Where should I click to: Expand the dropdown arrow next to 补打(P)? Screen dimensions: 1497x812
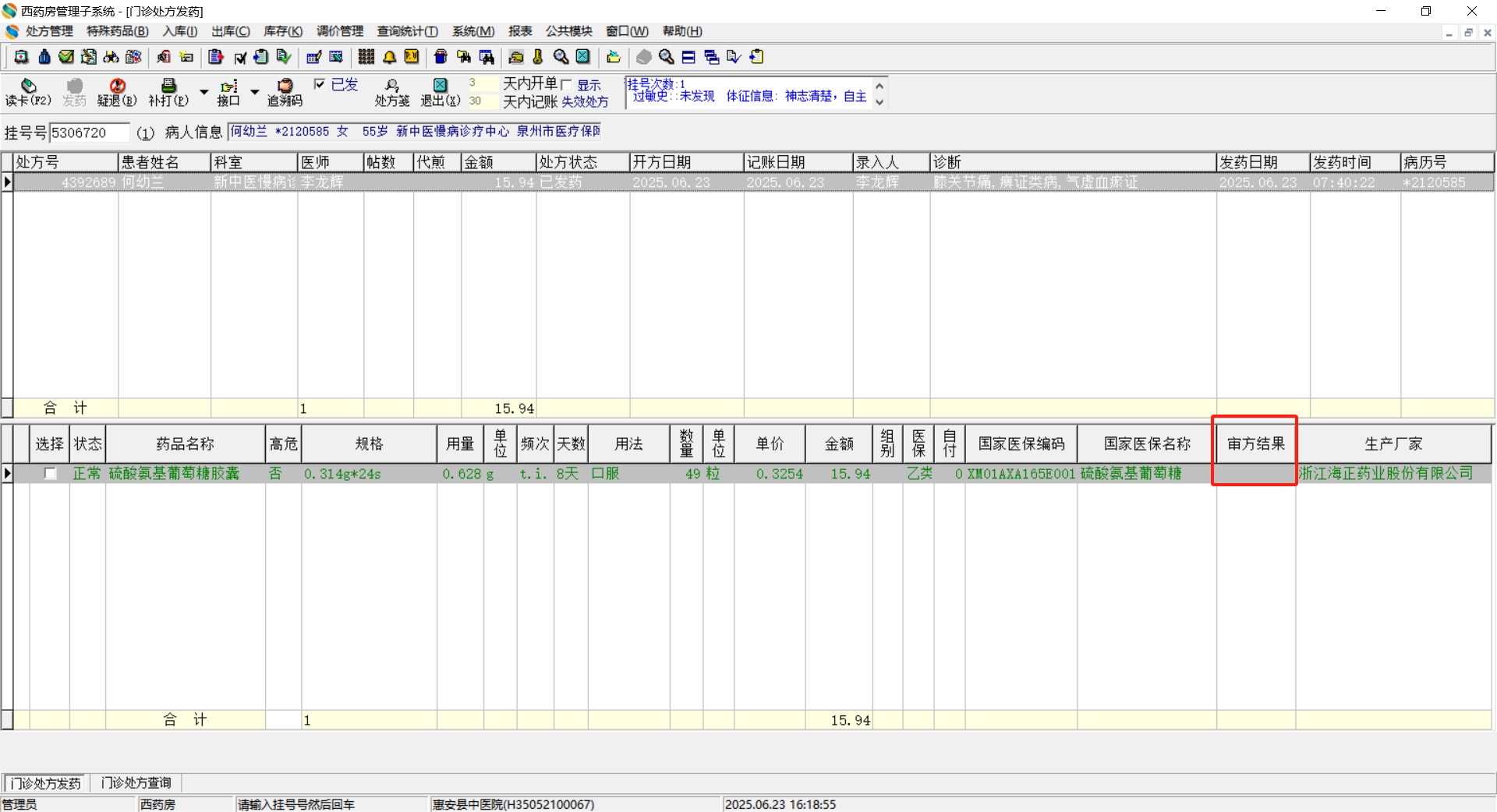(204, 92)
